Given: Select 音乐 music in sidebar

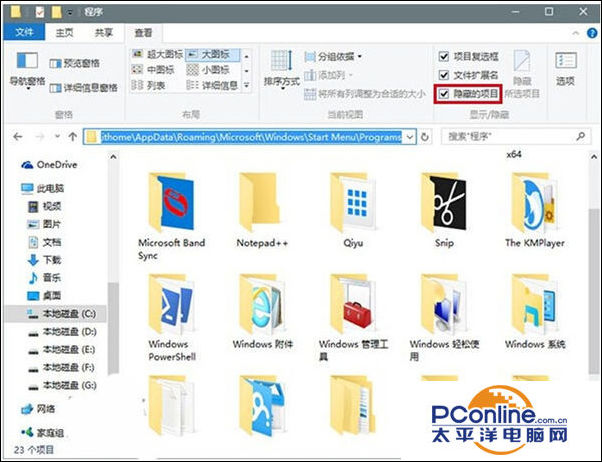Looking at the screenshot, I should click(x=45, y=278).
